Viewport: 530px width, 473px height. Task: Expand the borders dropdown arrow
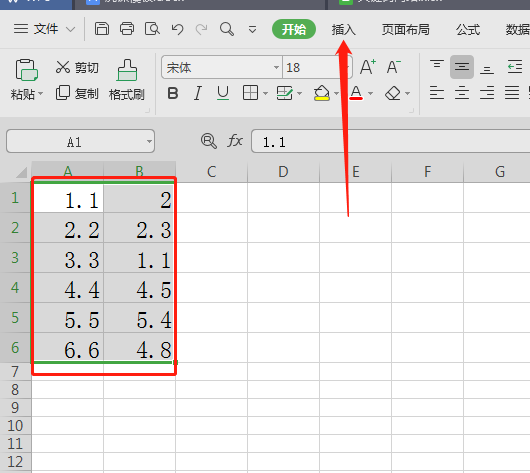pyautogui.click(x=265, y=93)
